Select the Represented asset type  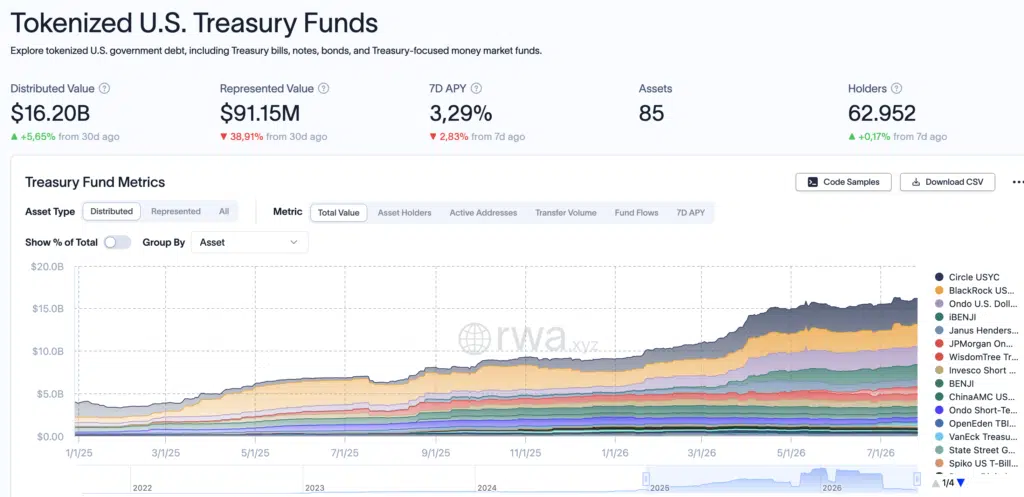tap(176, 212)
